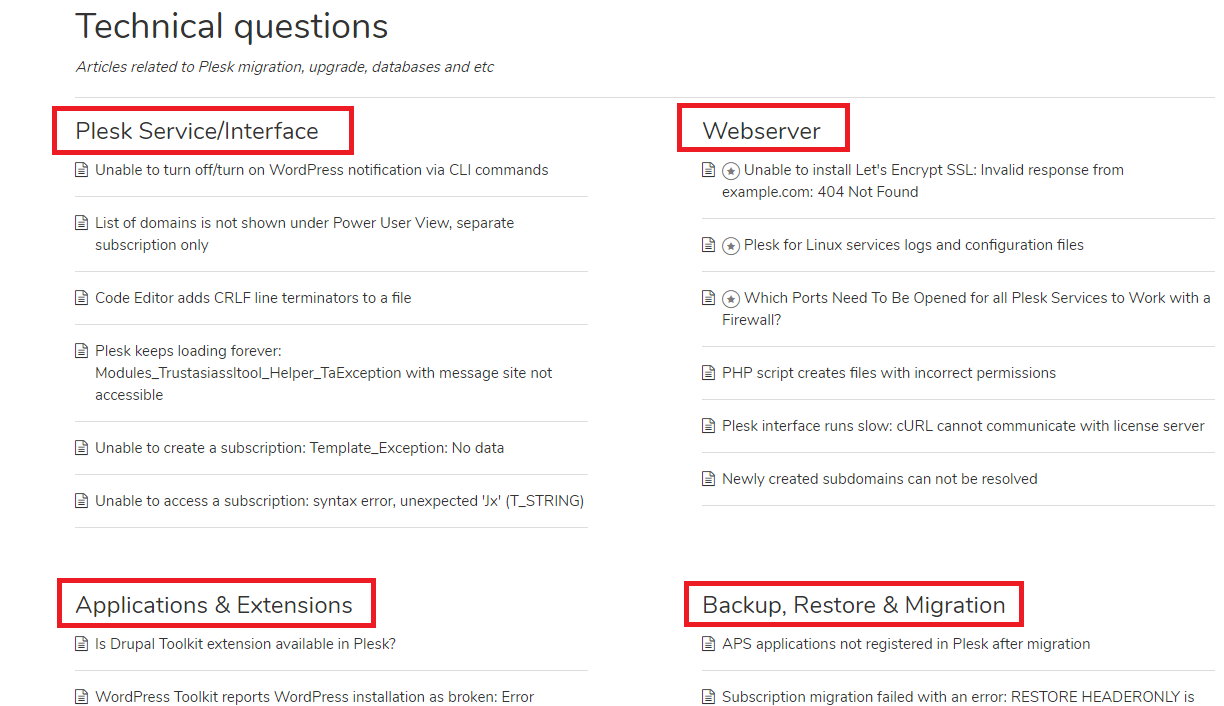
Task: View 'Newly created subdomains can not be resolved'
Action: [x=879, y=479]
